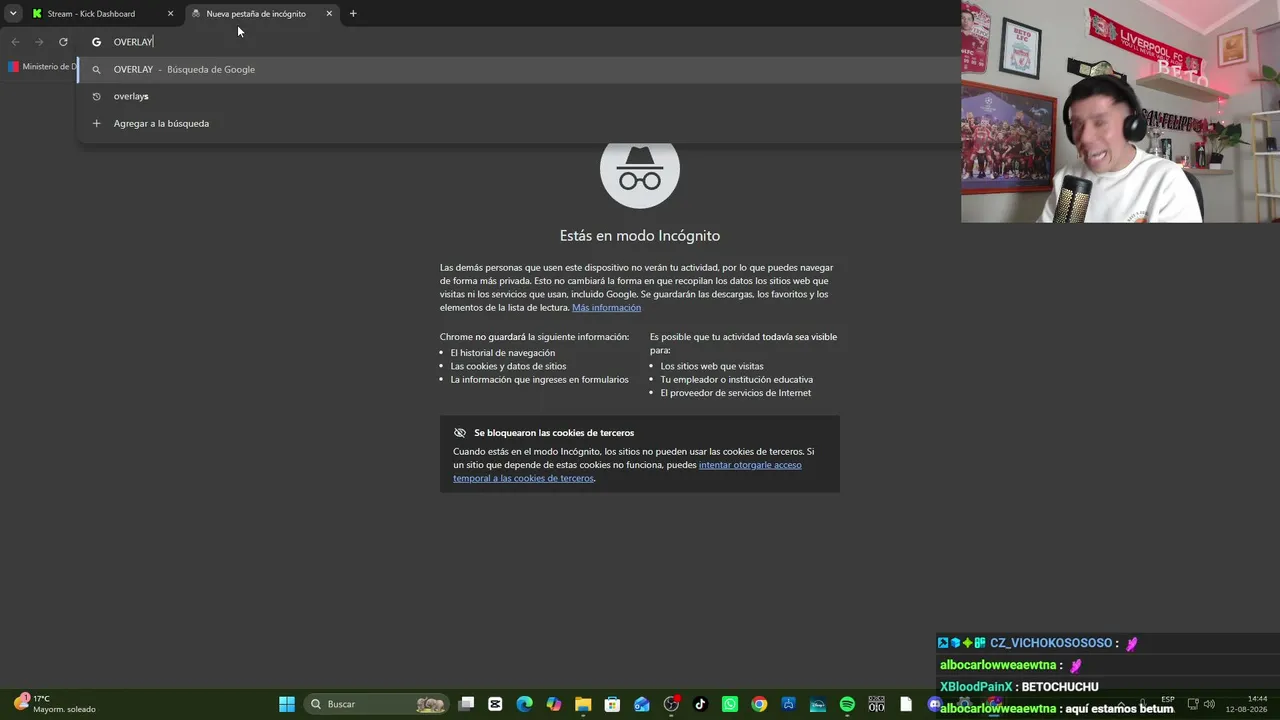Image resolution: width=1280 pixels, height=720 pixels.
Task: Open the Mail app from the taskbar
Action: [x=642, y=704]
